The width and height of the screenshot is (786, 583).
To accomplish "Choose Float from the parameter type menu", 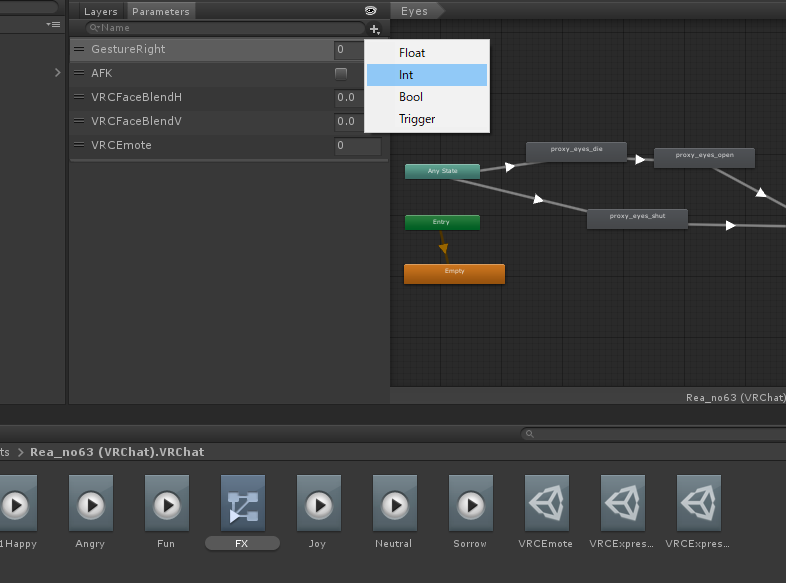I will point(427,53).
